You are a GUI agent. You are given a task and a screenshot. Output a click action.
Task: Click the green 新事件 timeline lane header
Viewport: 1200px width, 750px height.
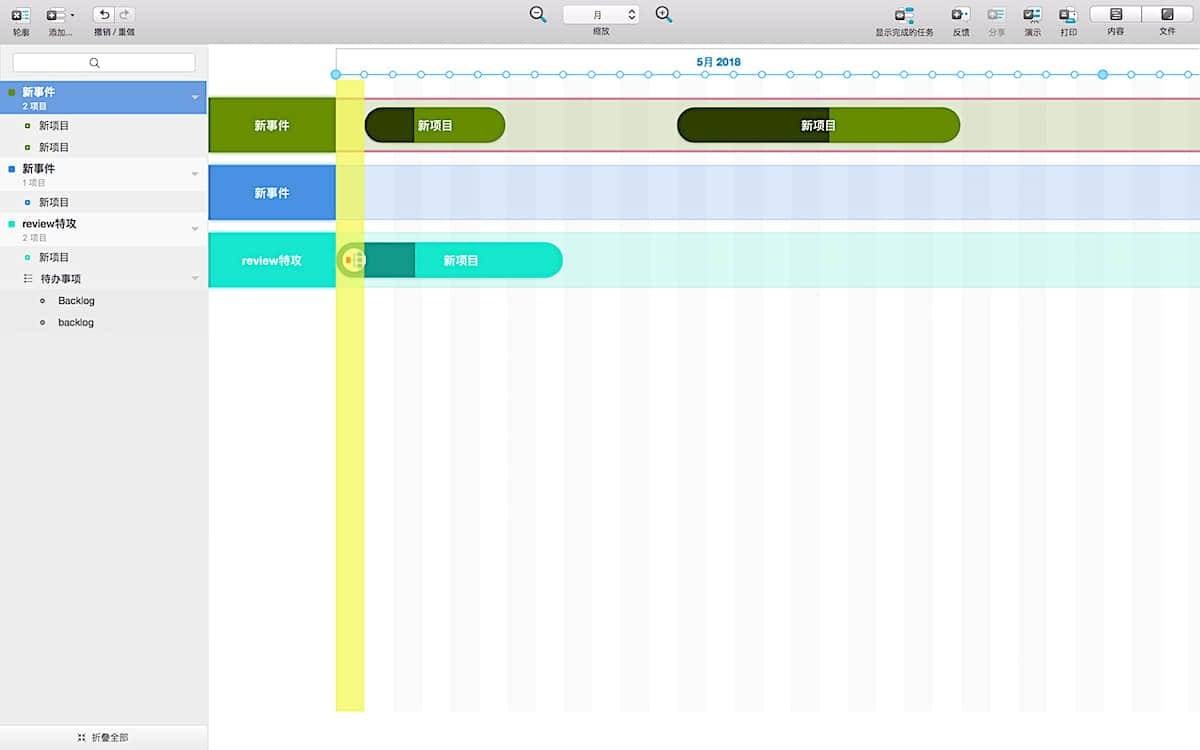tap(272, 126)
